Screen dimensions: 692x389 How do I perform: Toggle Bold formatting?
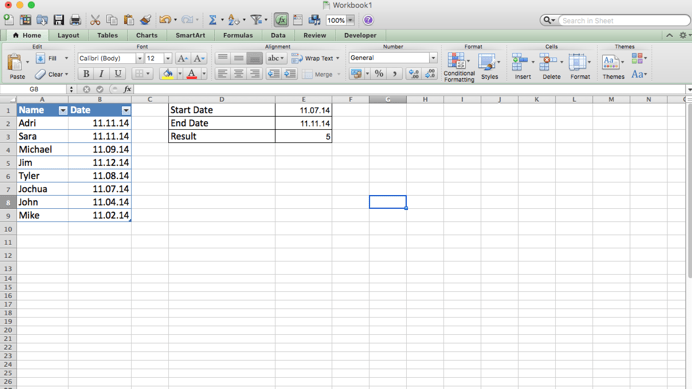86,74
